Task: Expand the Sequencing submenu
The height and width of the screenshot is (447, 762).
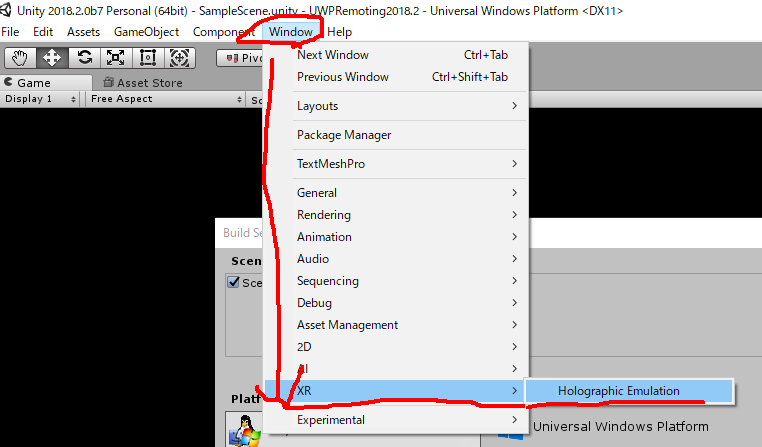Action: click(x=395, y=281)
